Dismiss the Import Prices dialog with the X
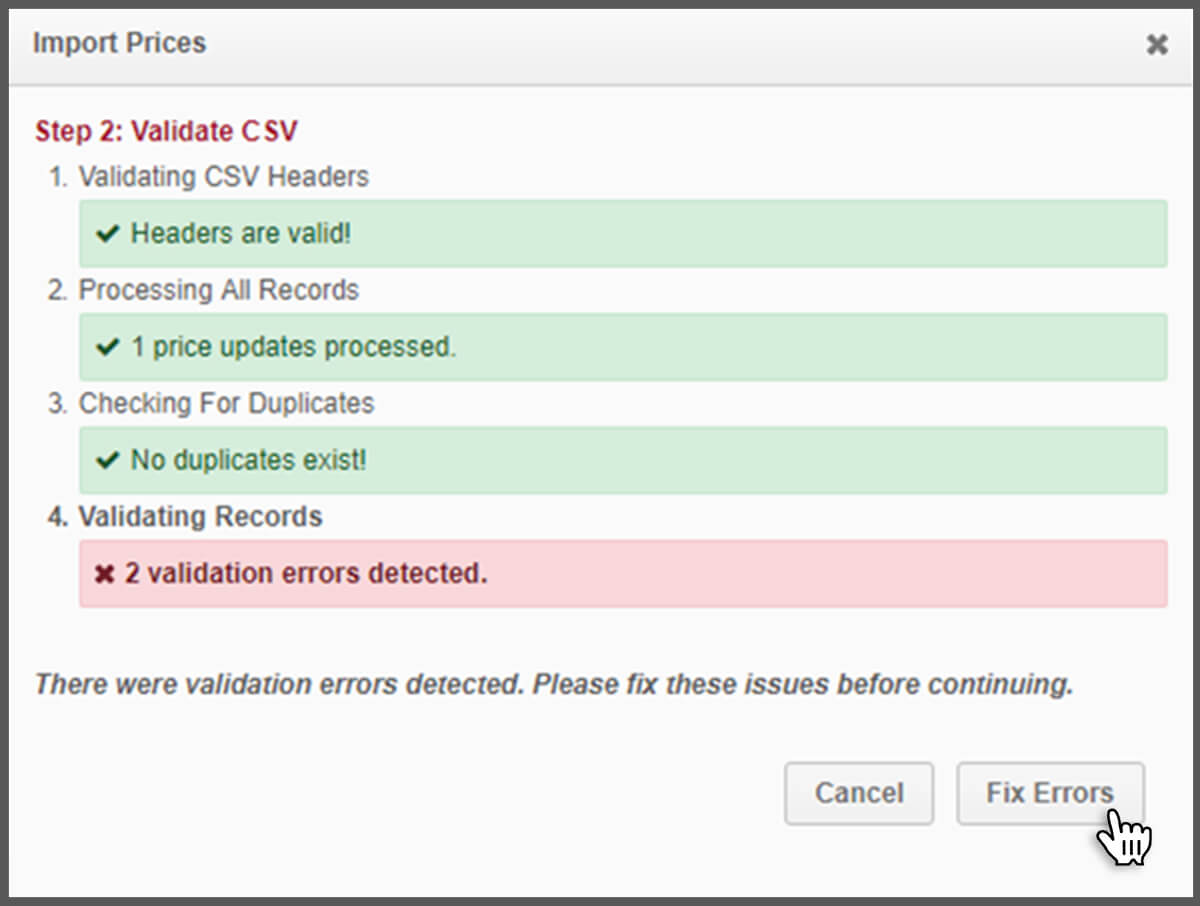Image resolution: width=1200 pixels, height=906 pixels. pos(1157,44)
